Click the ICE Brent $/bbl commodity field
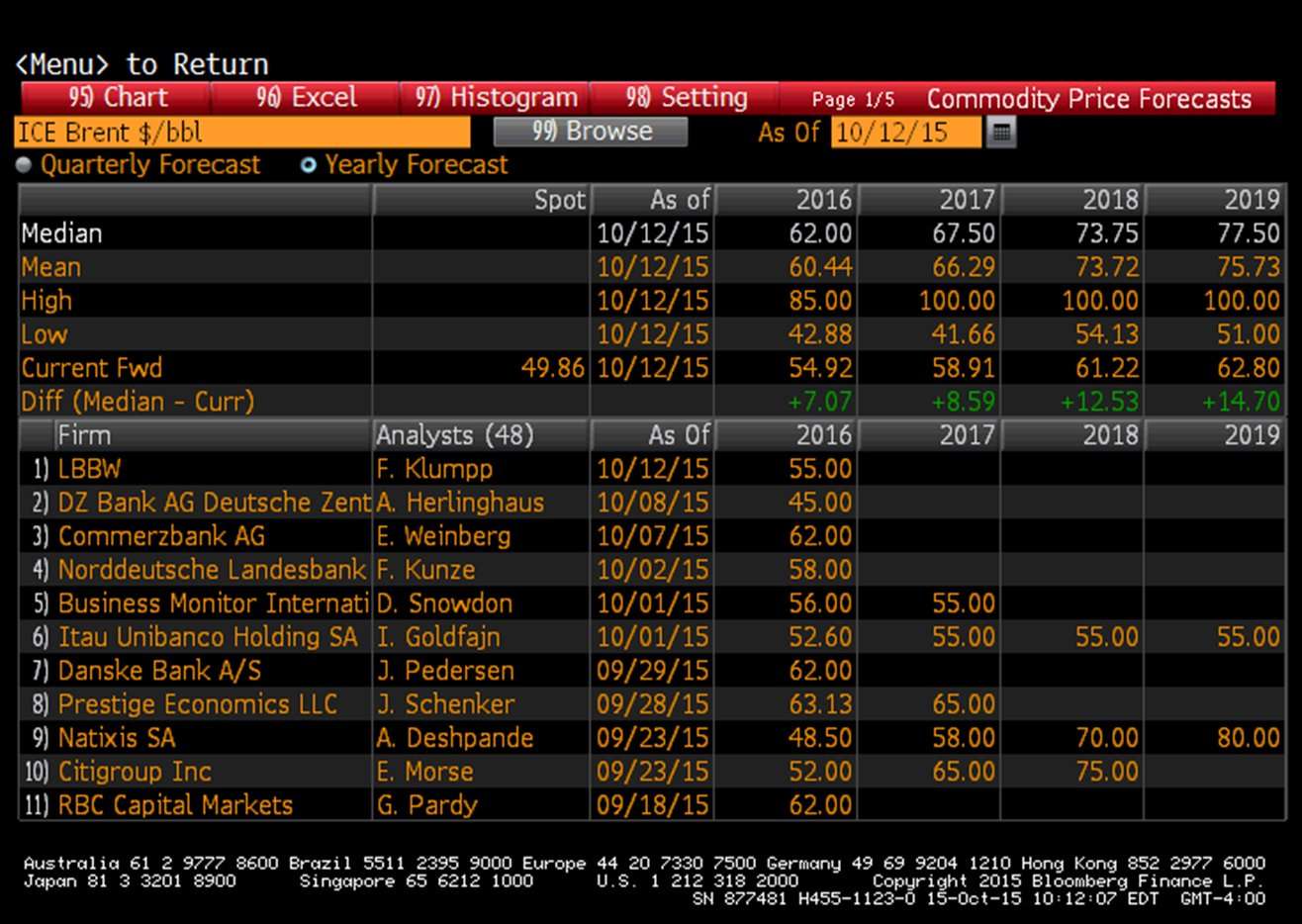The image size is (1302, 924). click(x=242, y=132)
